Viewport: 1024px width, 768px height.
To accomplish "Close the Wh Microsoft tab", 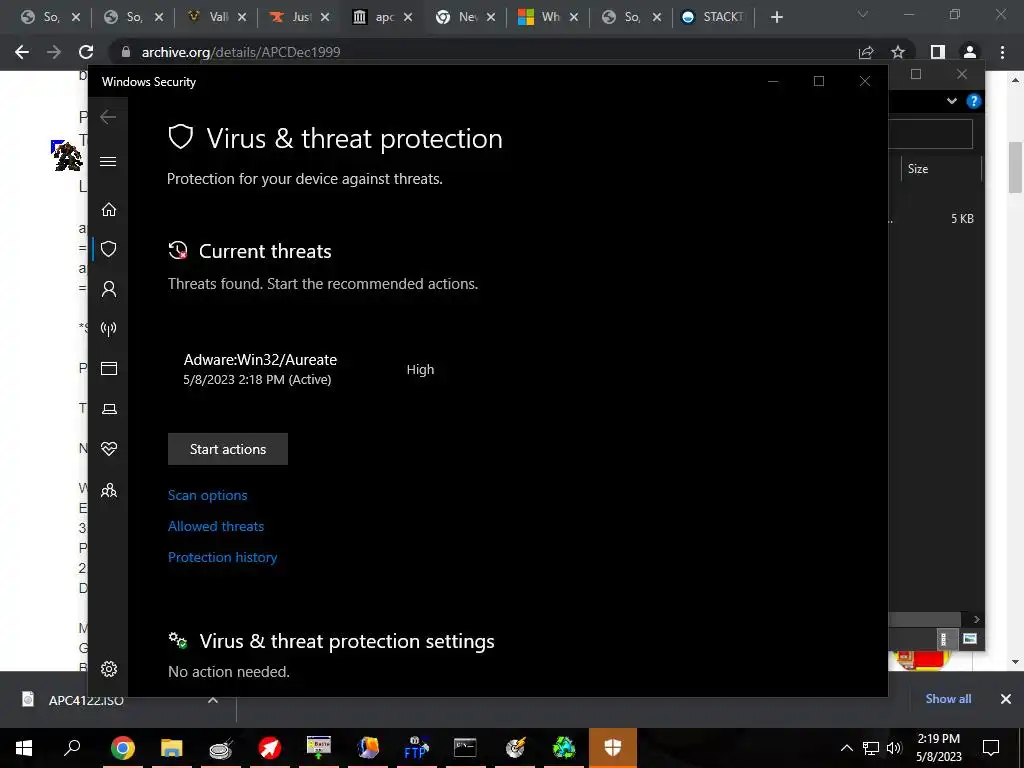I will pyautogui.click(x=574, y=17).
